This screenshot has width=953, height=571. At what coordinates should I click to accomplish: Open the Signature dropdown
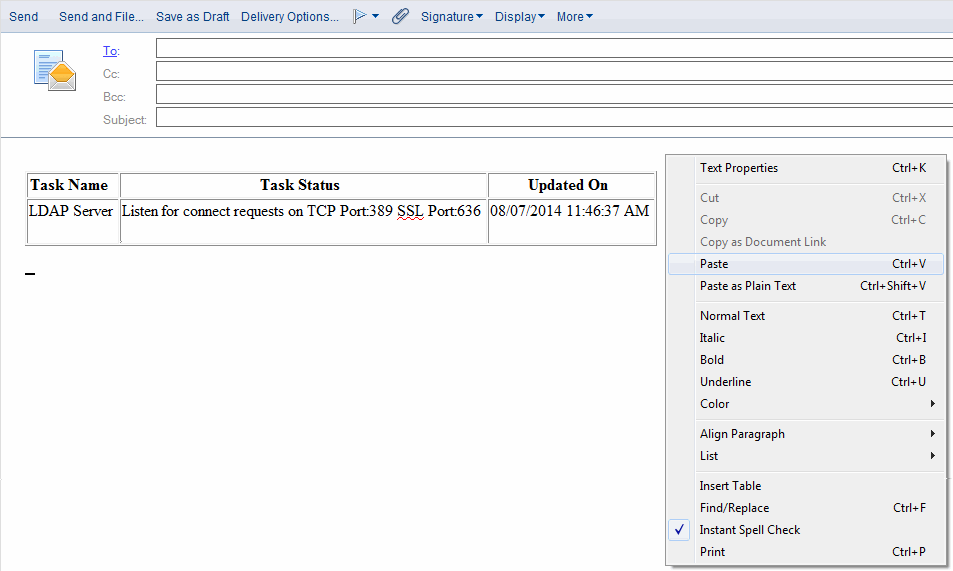pos(451,17)
